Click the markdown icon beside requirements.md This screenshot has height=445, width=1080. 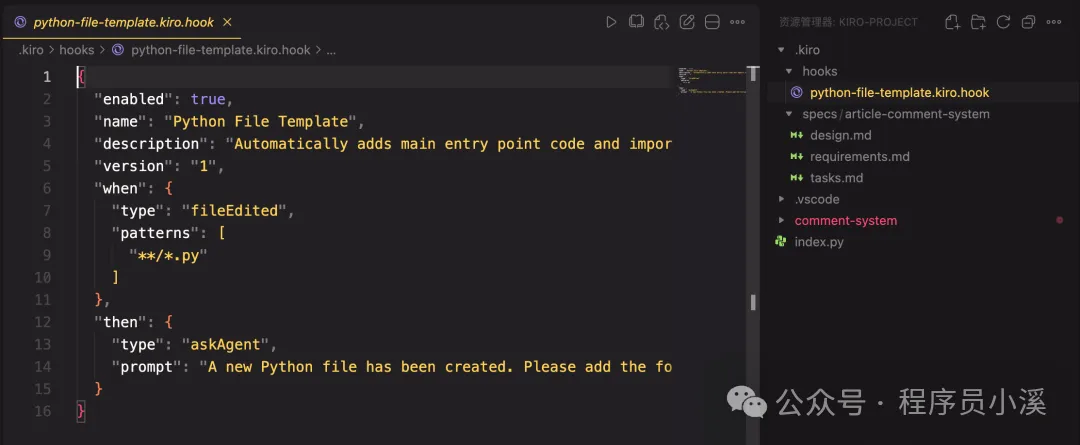(797, 156)
